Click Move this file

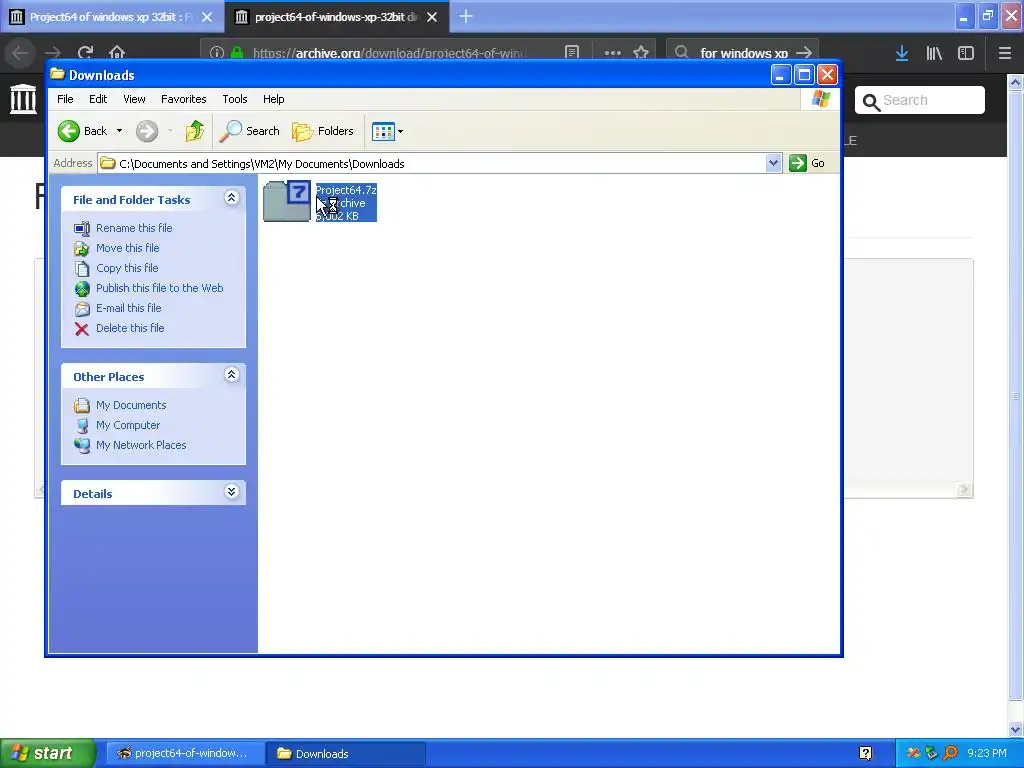127,248
